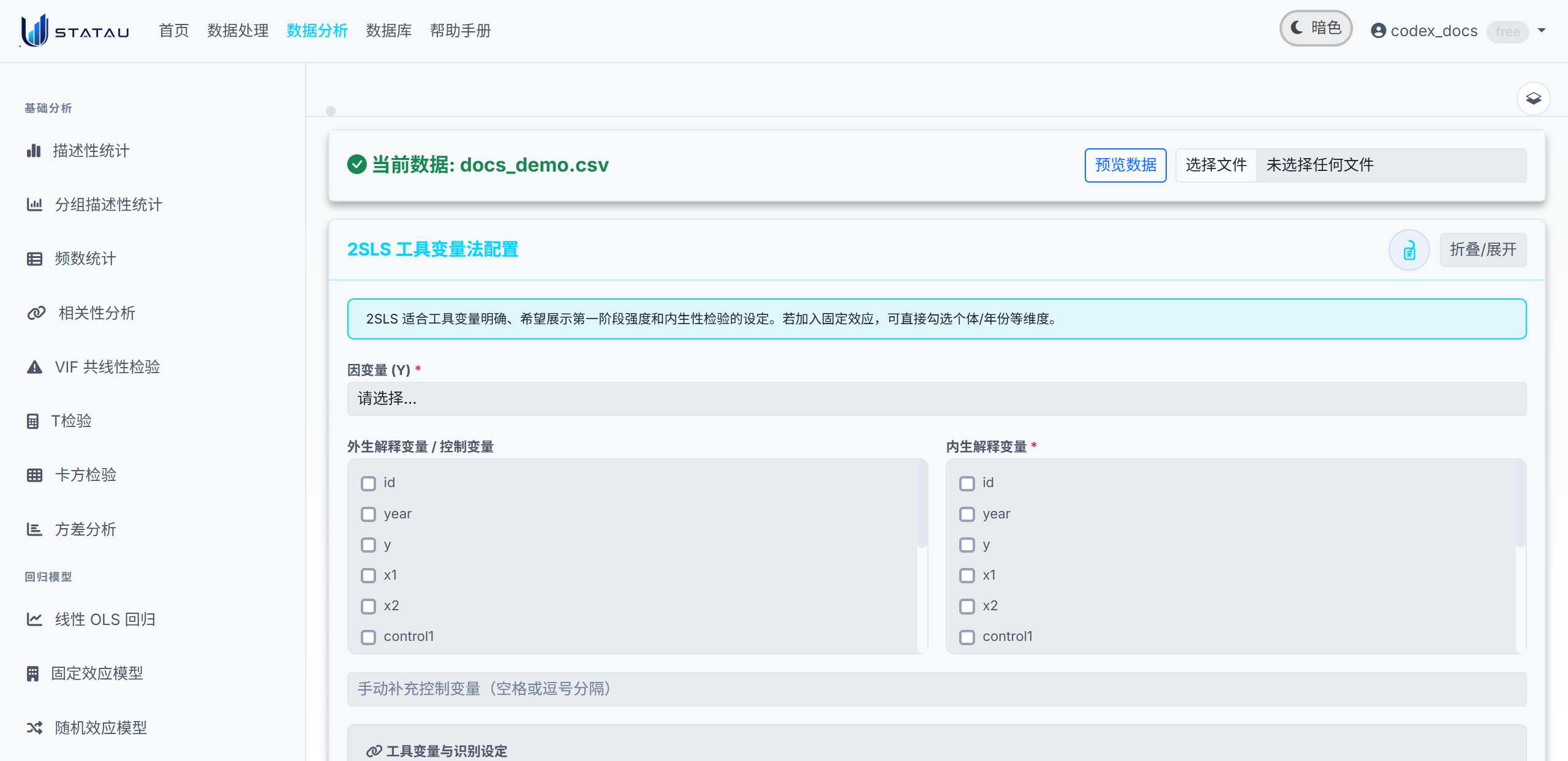Image resolution: width=1568 pixels, height=761 pixels.
Task: Open 数据库 menu
Action: 389,31
